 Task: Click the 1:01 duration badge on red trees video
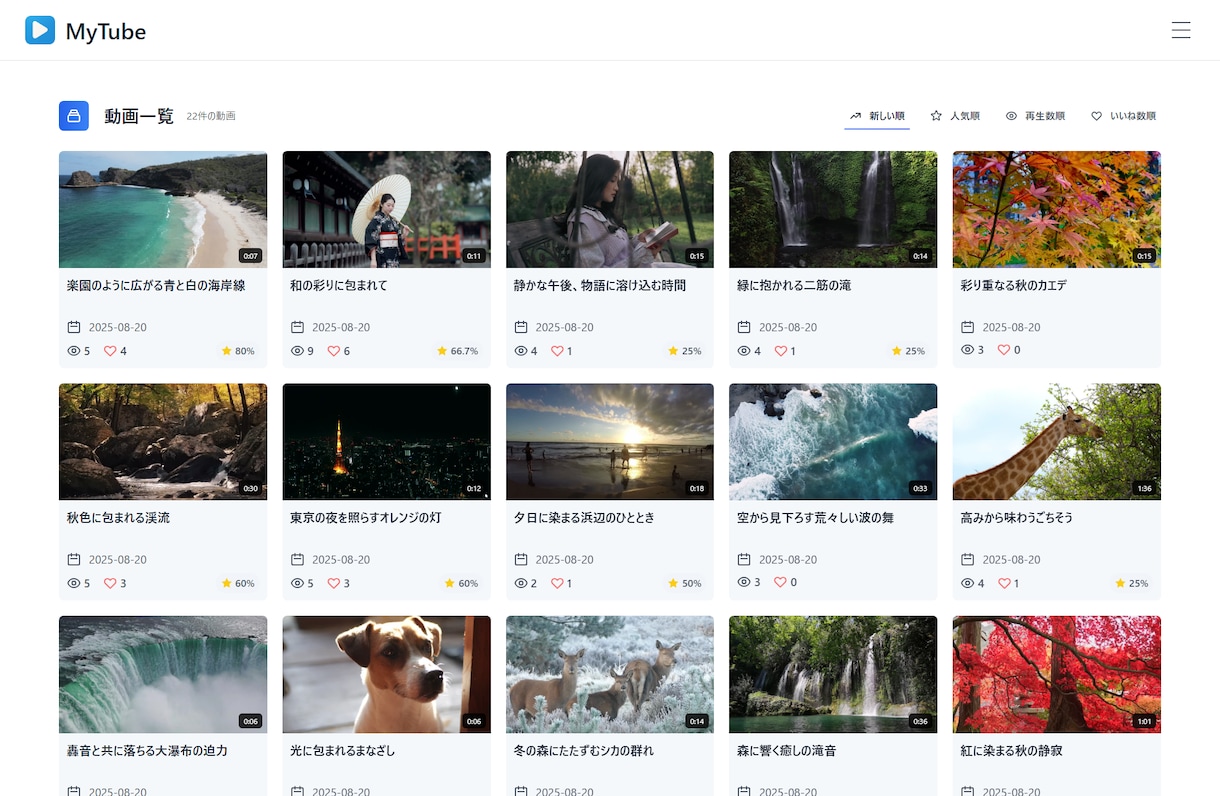pyautogui.click(x=1144, y=721)
